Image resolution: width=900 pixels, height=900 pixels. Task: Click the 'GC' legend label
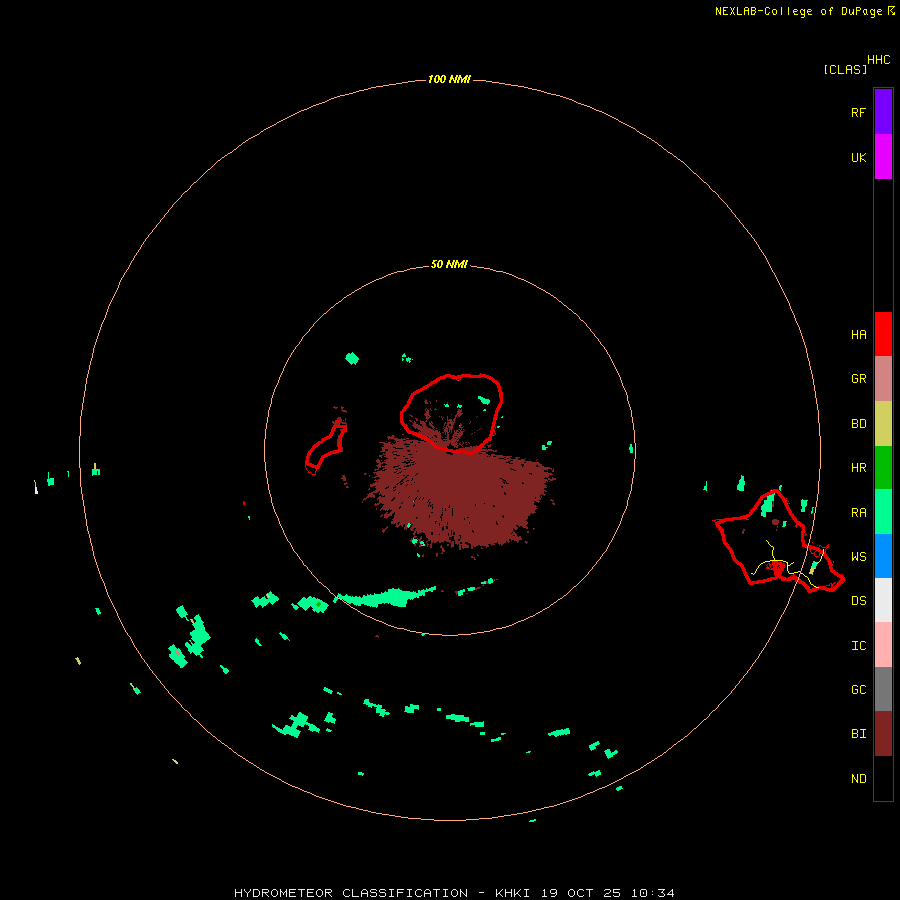[859, 690]
